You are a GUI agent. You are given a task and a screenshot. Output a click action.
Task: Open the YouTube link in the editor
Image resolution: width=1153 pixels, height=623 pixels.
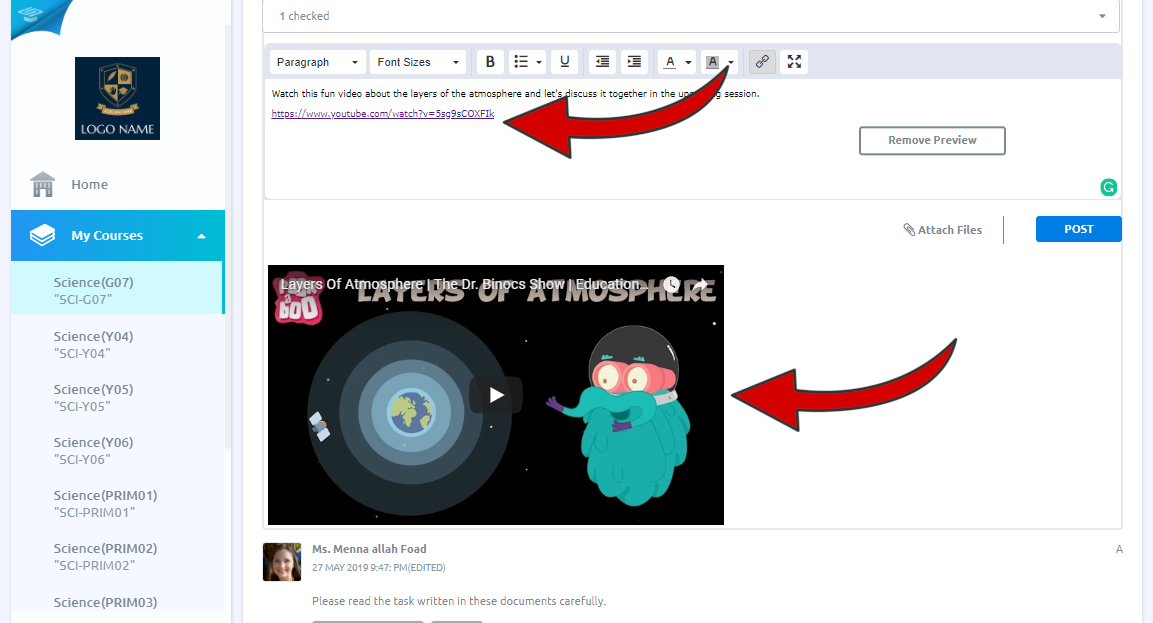tap(382, 113)
